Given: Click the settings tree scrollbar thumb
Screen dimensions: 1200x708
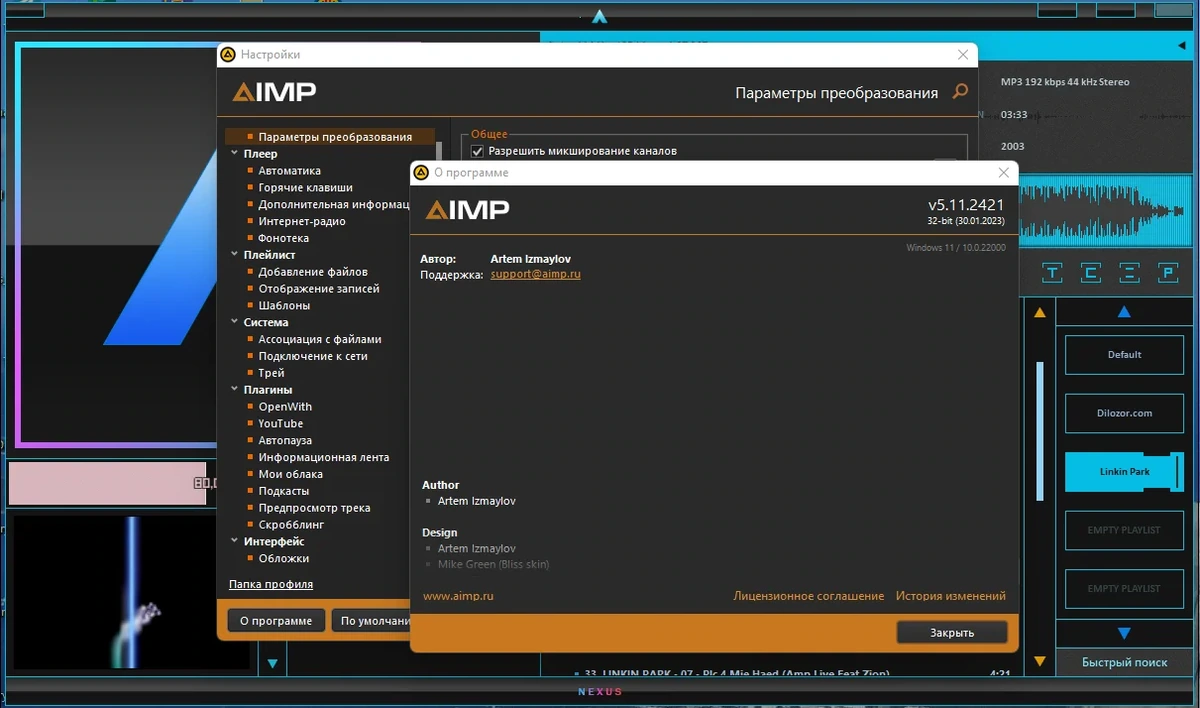Looking at the screenshot, I should 437,151.
